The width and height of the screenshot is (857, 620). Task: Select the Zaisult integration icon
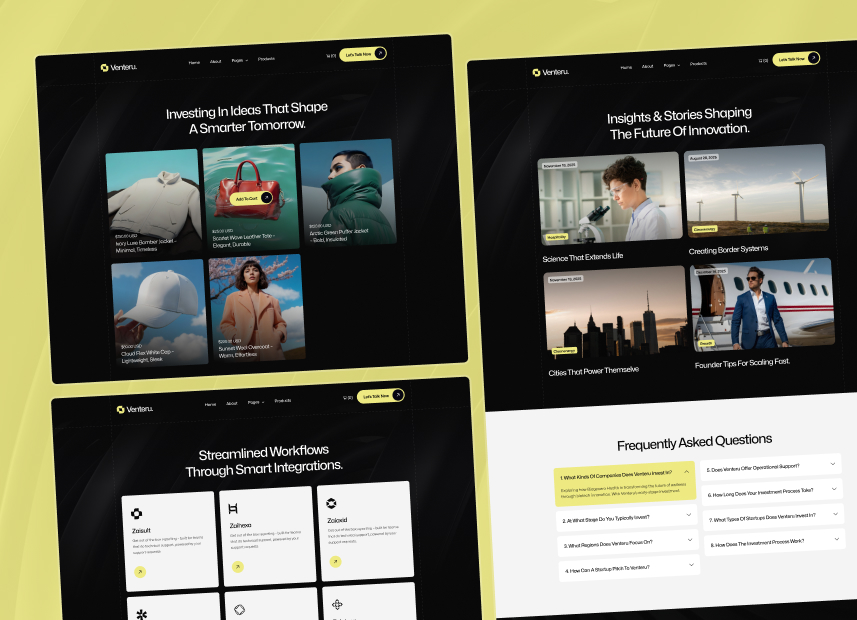137,514
